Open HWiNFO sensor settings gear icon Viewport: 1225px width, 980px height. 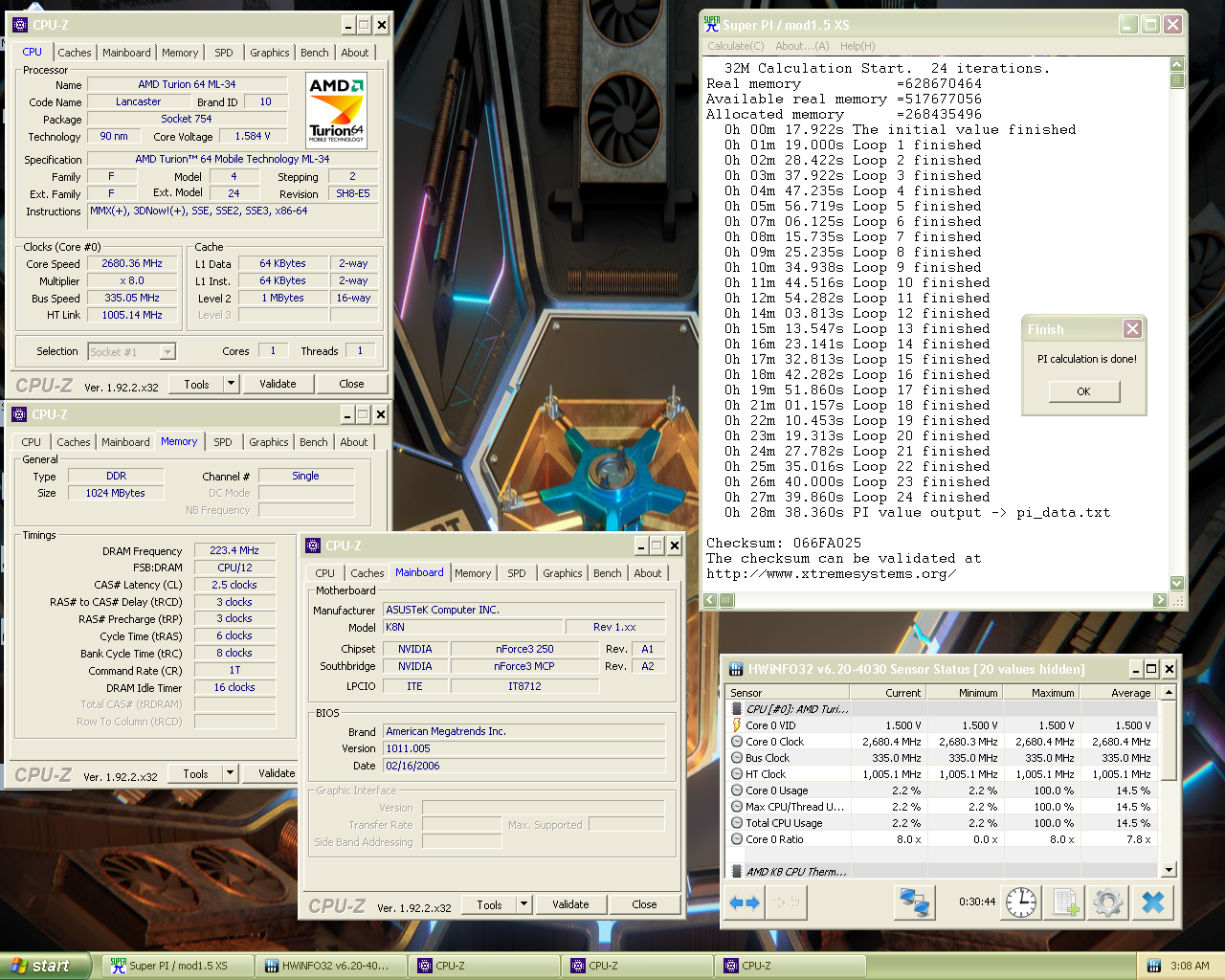tap(1107, 902)
